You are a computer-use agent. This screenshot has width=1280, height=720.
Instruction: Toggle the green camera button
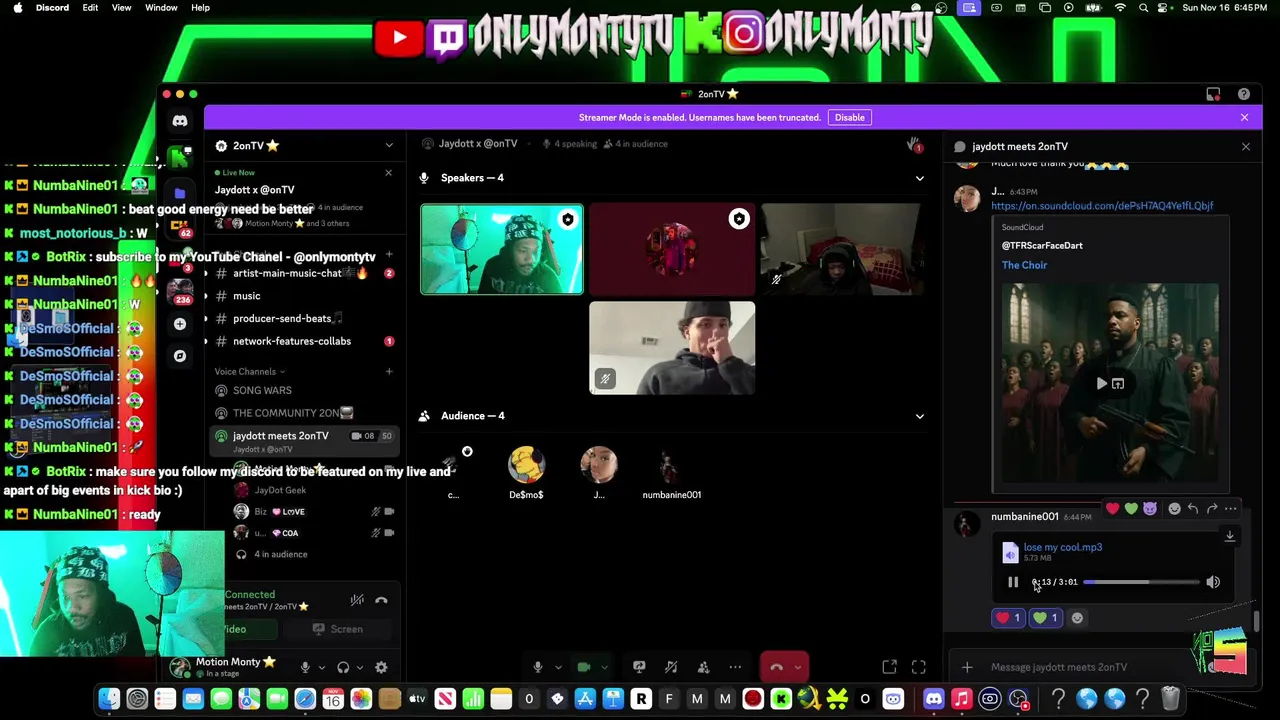(x=584, y=667)
